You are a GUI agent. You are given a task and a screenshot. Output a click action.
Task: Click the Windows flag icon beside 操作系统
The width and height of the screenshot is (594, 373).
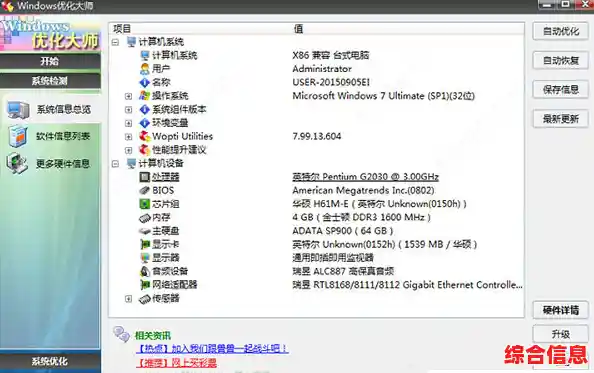coord(144,95)
